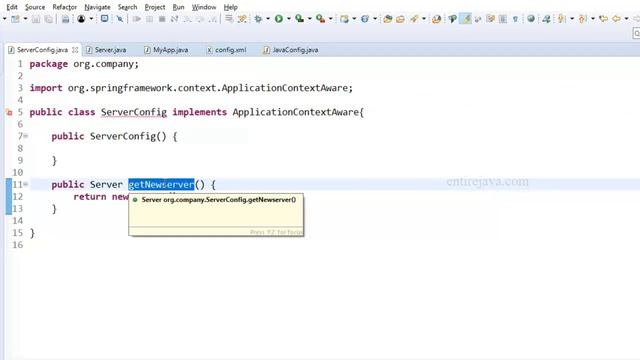Click the Back navigation arrow
The width and height of the screenshot is (640, 360).
(616, 19)
